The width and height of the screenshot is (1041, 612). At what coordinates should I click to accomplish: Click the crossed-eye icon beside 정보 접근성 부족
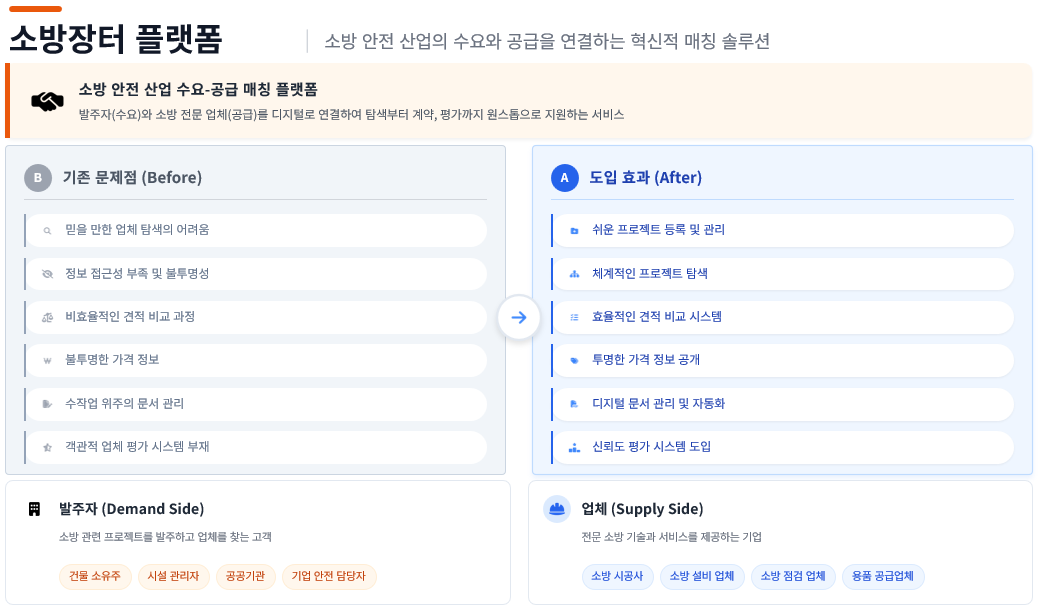click(x=47, y=273)
